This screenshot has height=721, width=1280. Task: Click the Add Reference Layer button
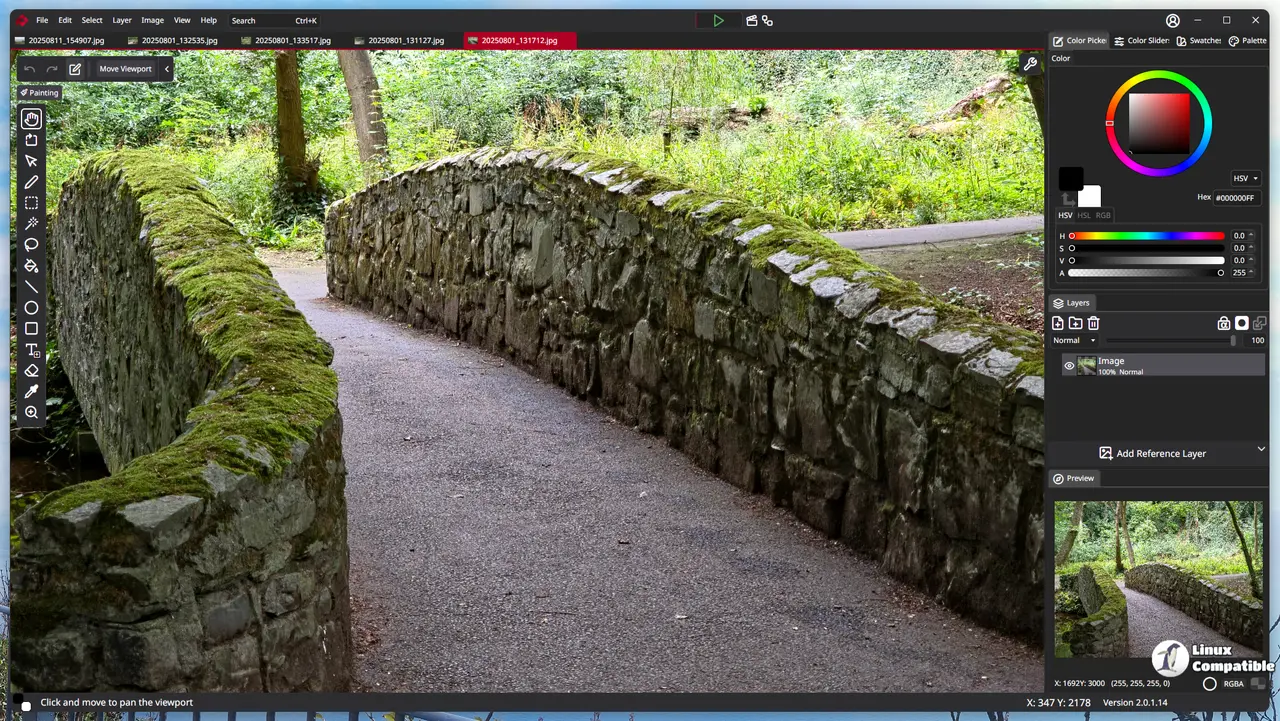[1152, 453]
